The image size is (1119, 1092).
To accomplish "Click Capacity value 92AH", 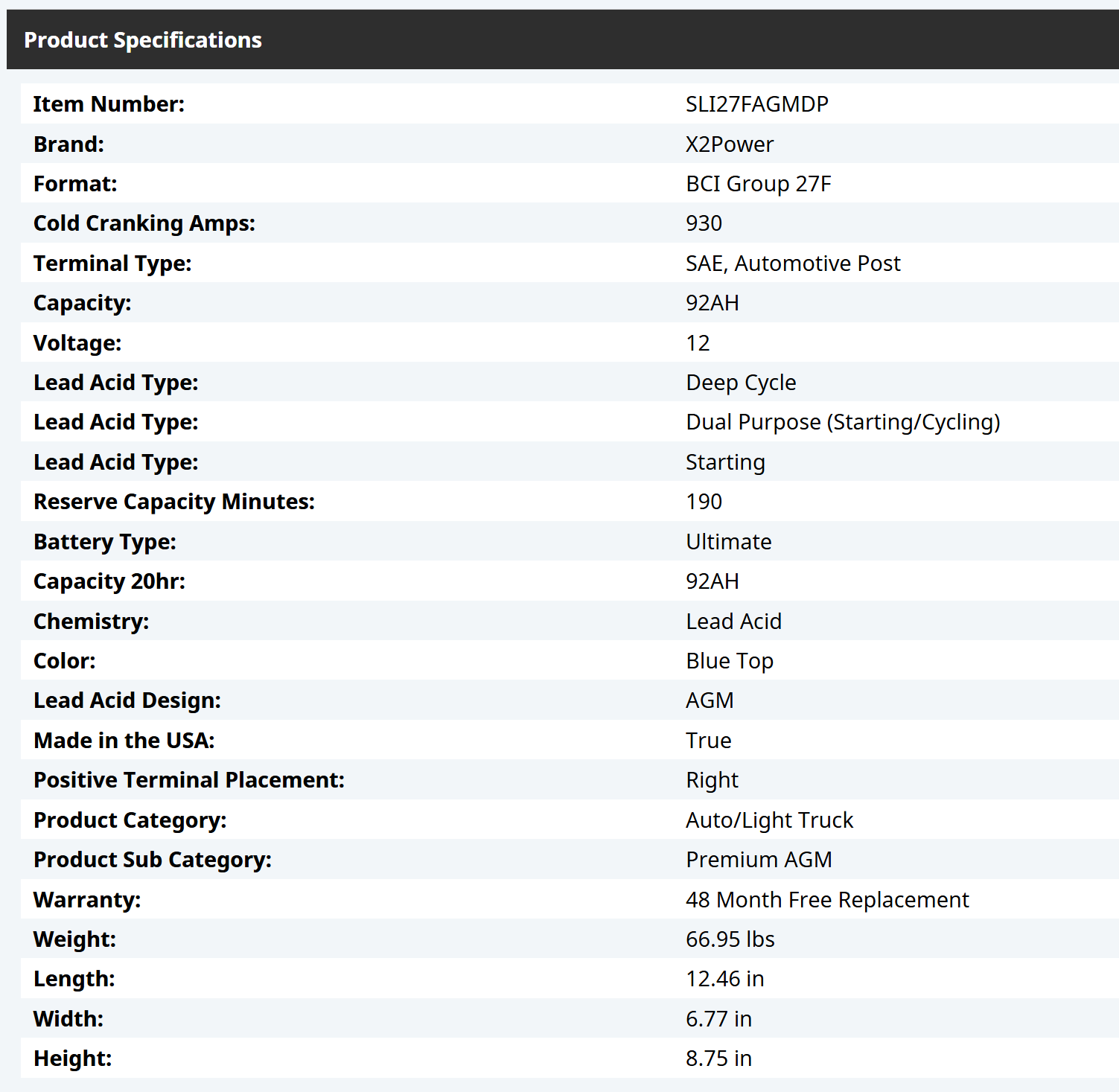I will point(712,303).
